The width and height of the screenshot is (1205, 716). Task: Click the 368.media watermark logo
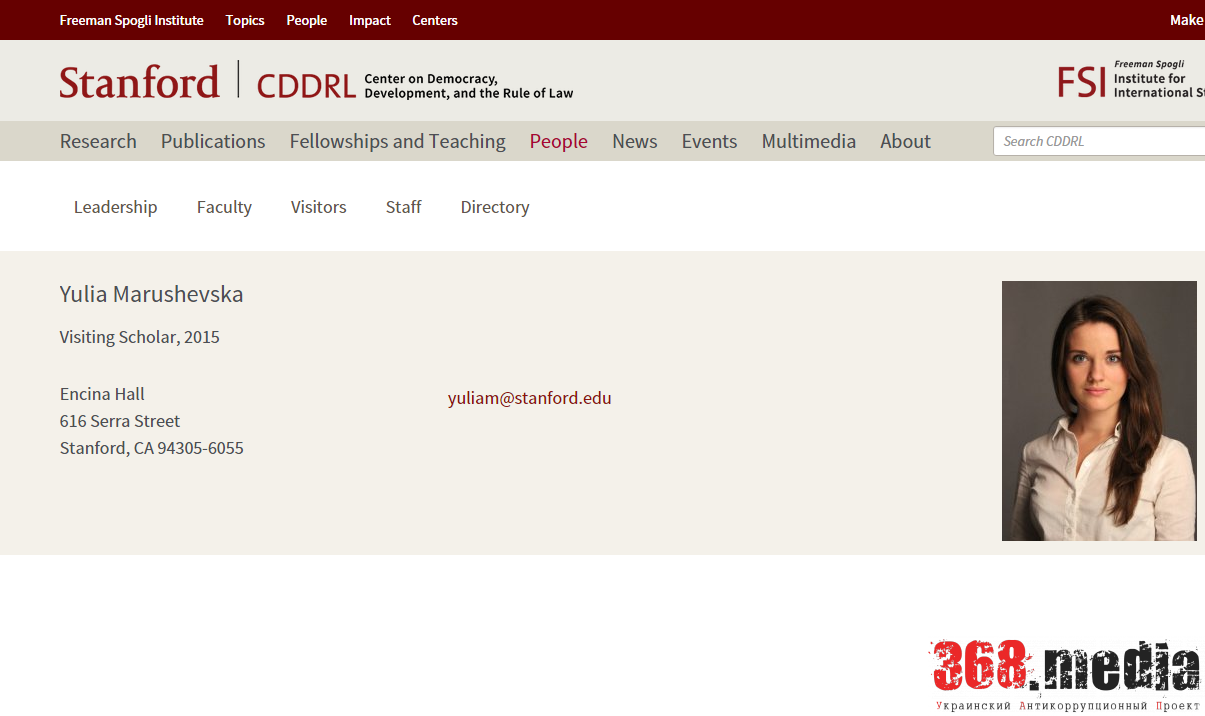tap(1066, 668)
